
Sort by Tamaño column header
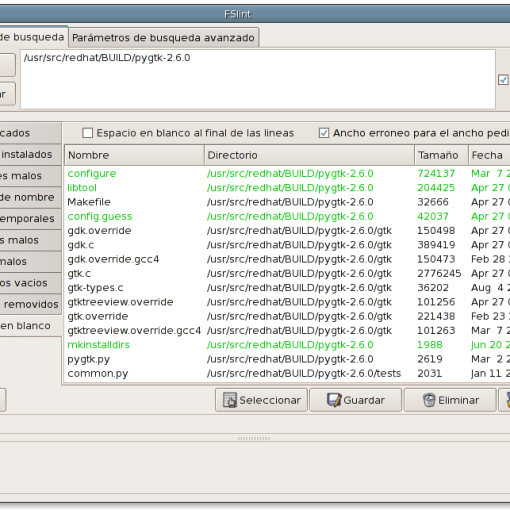coord(441,155)
